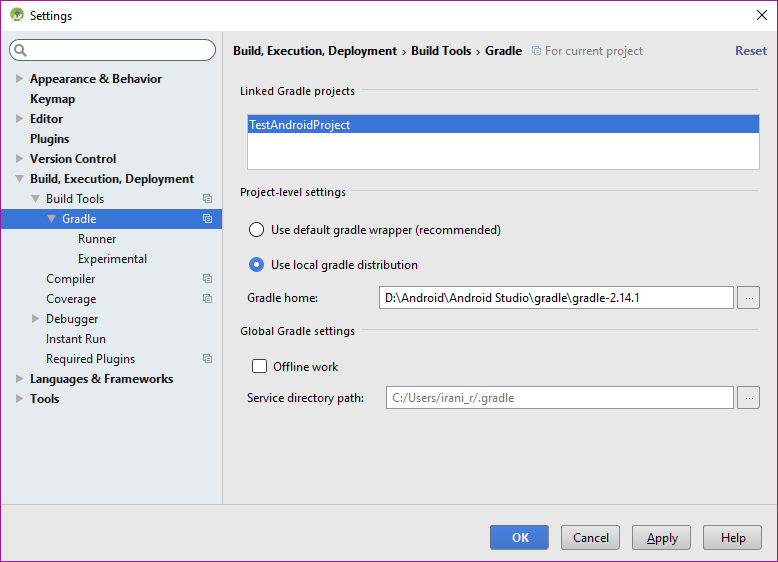Image resolution: width=778 pixels, height=562 pixels.
Task: Click the For current project icon in header
Action: tap(536, 51)
